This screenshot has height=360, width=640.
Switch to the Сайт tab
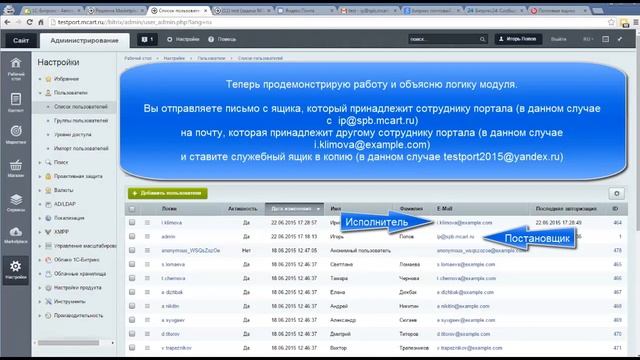pyautogui.click(x=21, y=40)
